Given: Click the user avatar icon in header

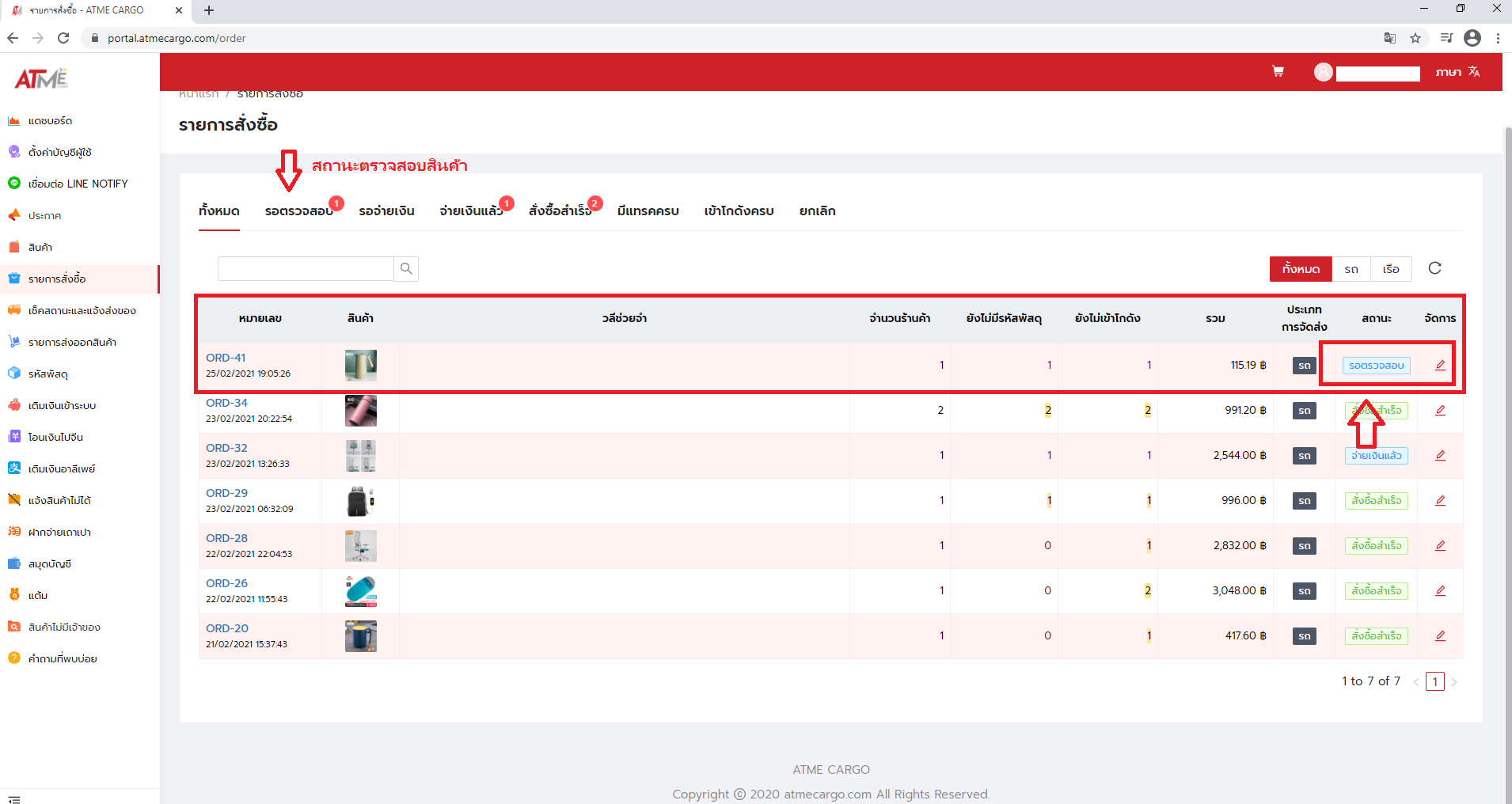Looking at the screenshot, I should (1323, 72).
